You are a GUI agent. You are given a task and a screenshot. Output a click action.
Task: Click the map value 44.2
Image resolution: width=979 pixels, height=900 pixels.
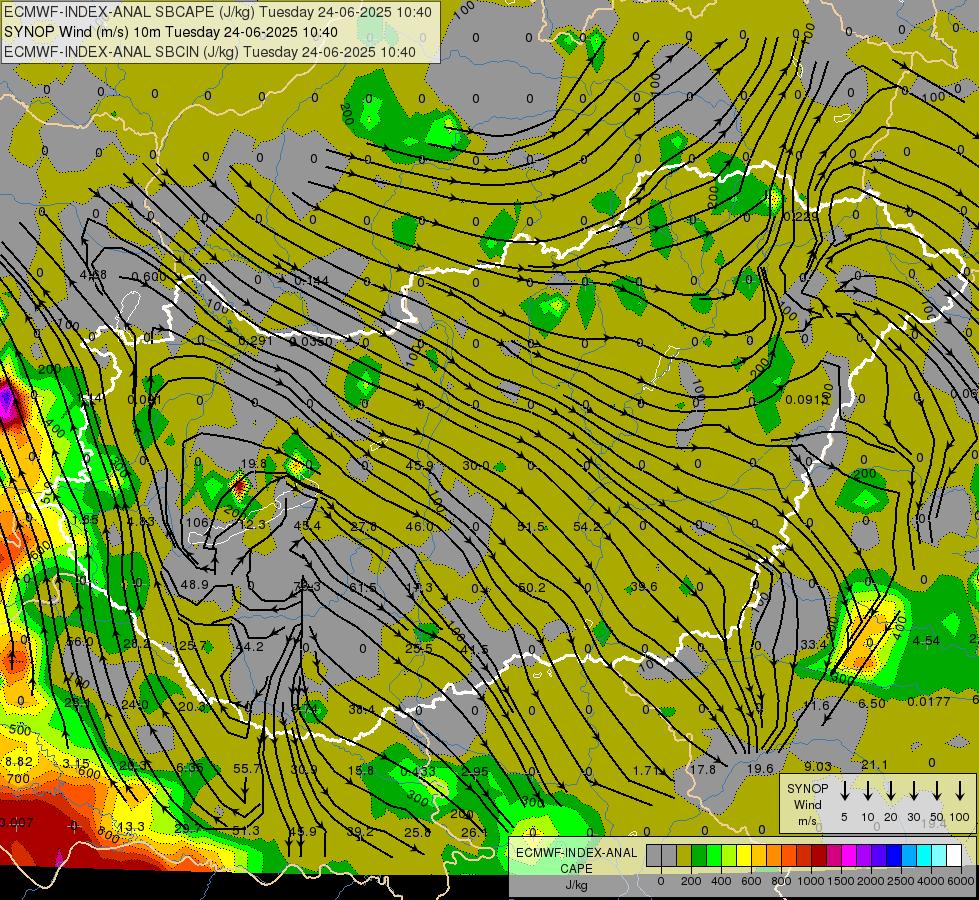[x=249, y=646]
